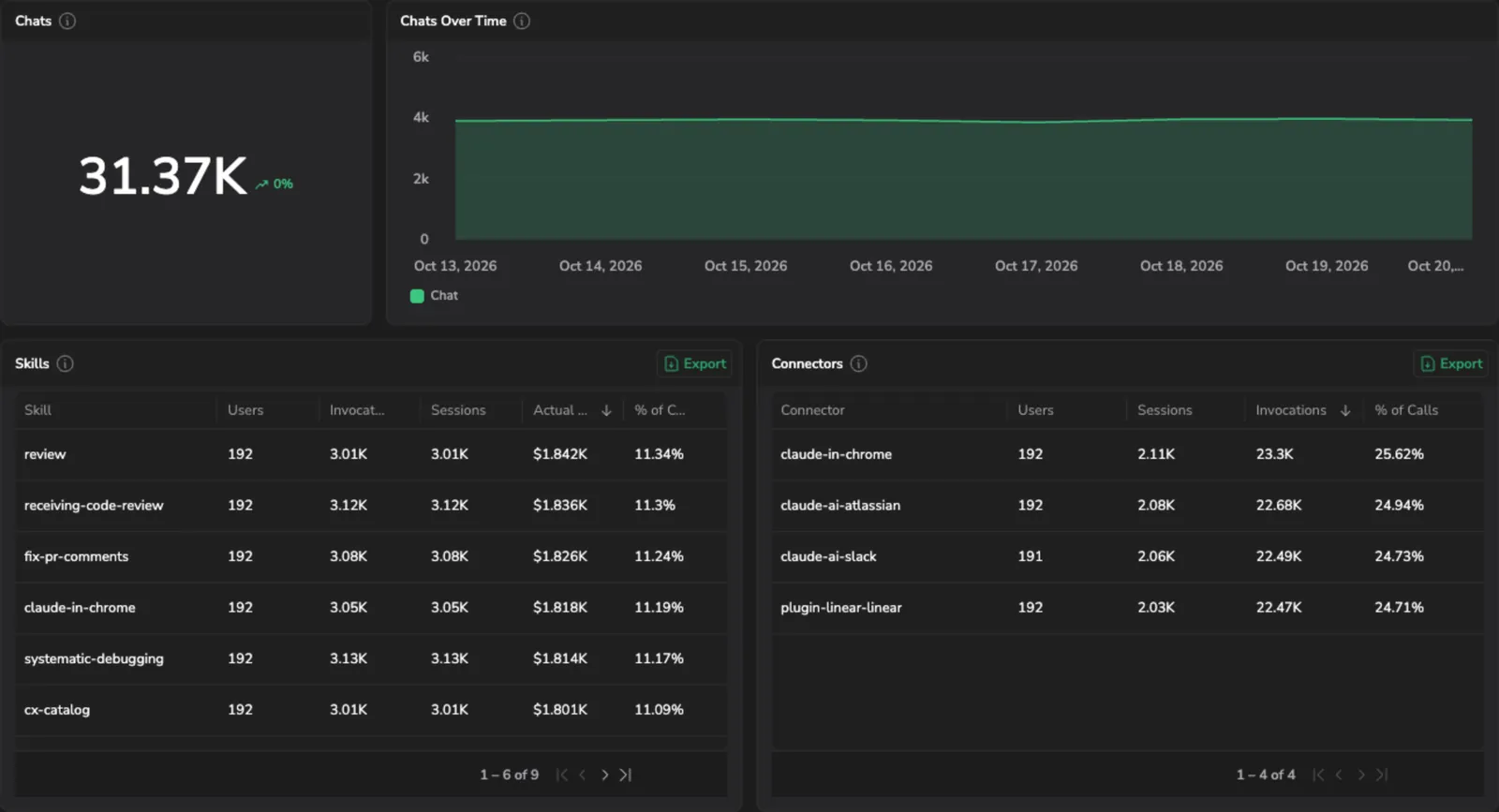Export the Skills table

click(x=695, y=363)
